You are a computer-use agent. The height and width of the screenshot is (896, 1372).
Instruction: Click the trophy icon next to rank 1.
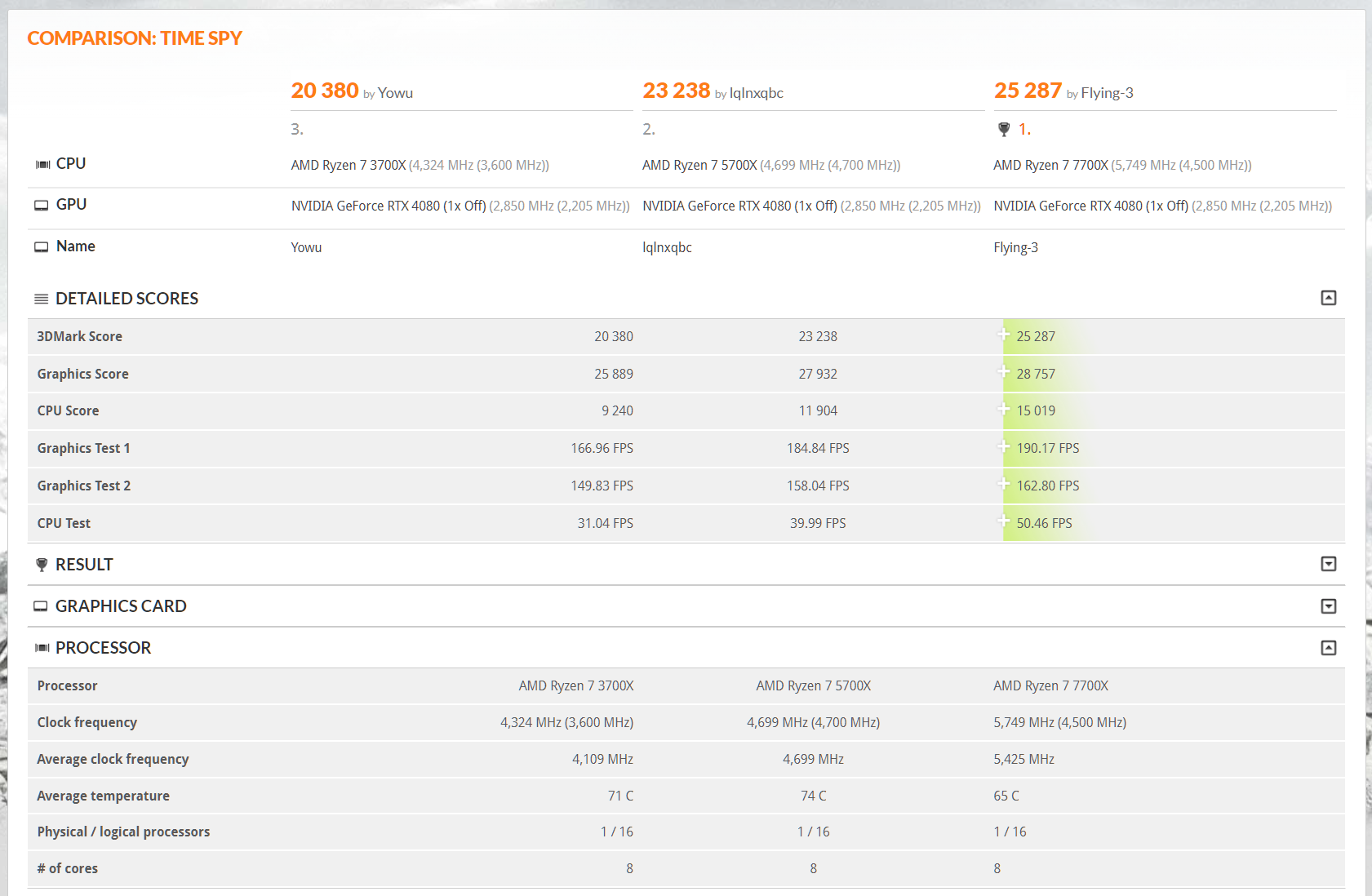[1004, 129]
